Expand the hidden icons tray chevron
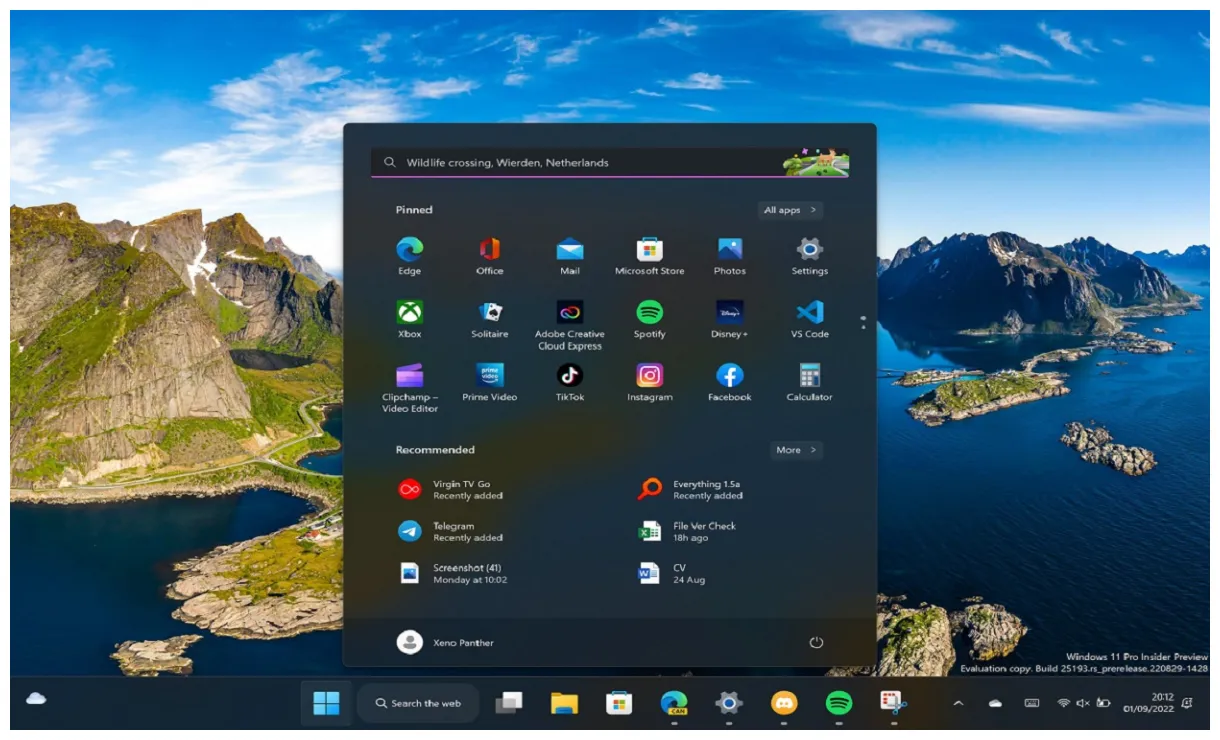 [958, 703]
